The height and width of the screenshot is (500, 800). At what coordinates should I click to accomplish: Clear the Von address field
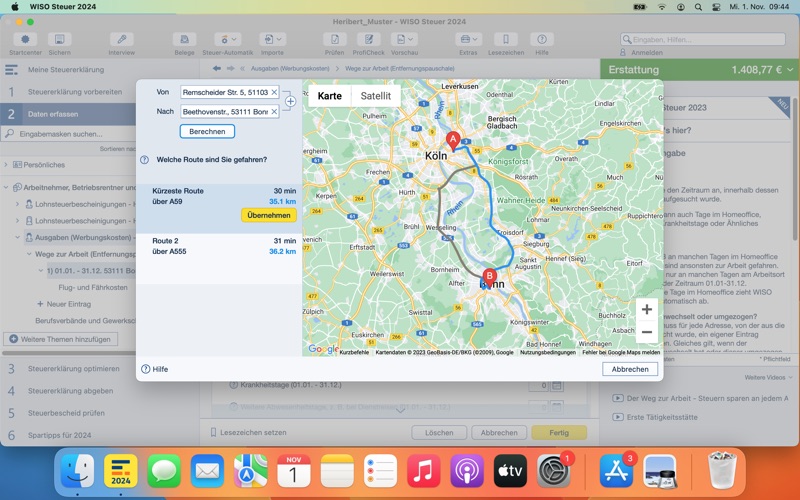tap(274, 92)
